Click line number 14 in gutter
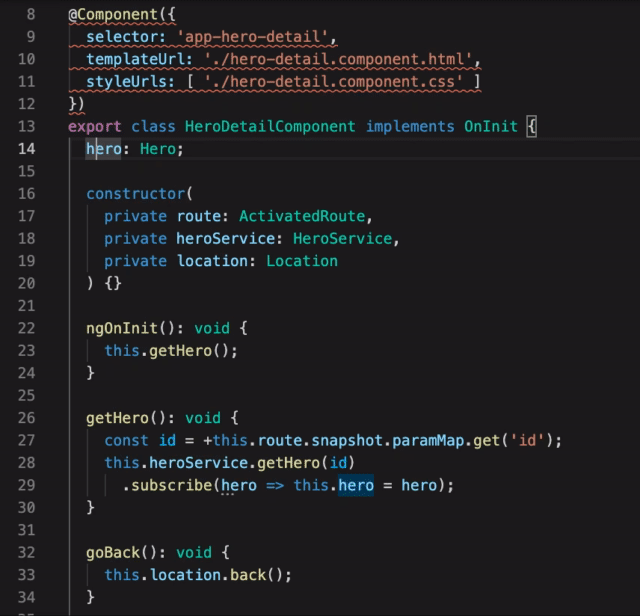Image resolution: width=640 pixels, height=616 pixels. click(x=27, y=149)
